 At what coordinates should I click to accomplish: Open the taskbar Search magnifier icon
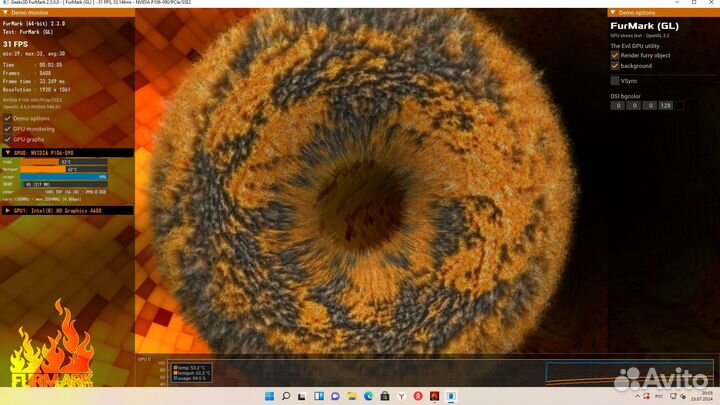286,396
